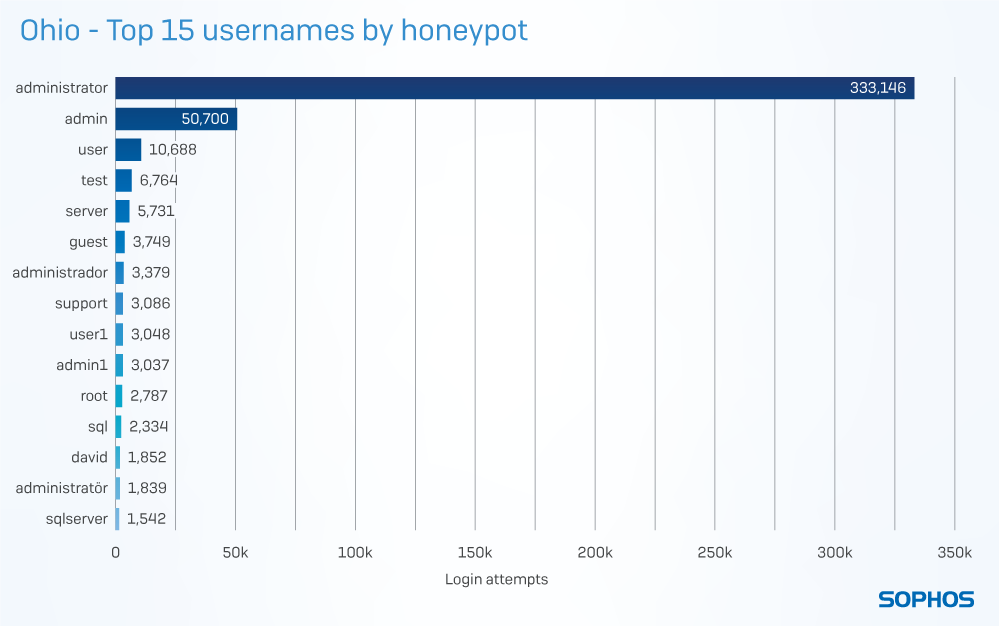Click the value 1,839
The height and width of the screenshot is (626, 1000).
tap(147, 488)
